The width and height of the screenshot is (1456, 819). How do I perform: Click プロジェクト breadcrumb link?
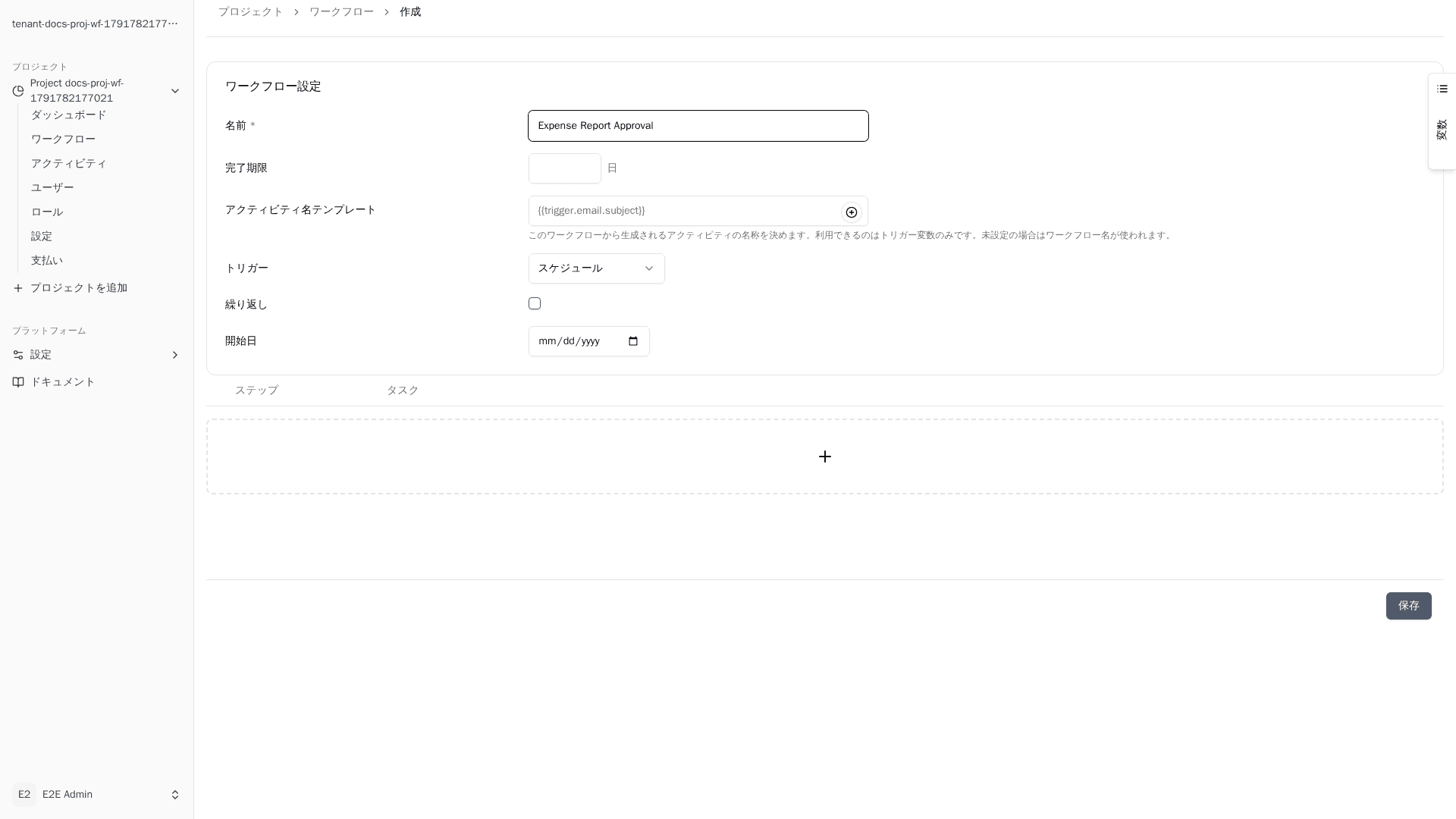250,12
